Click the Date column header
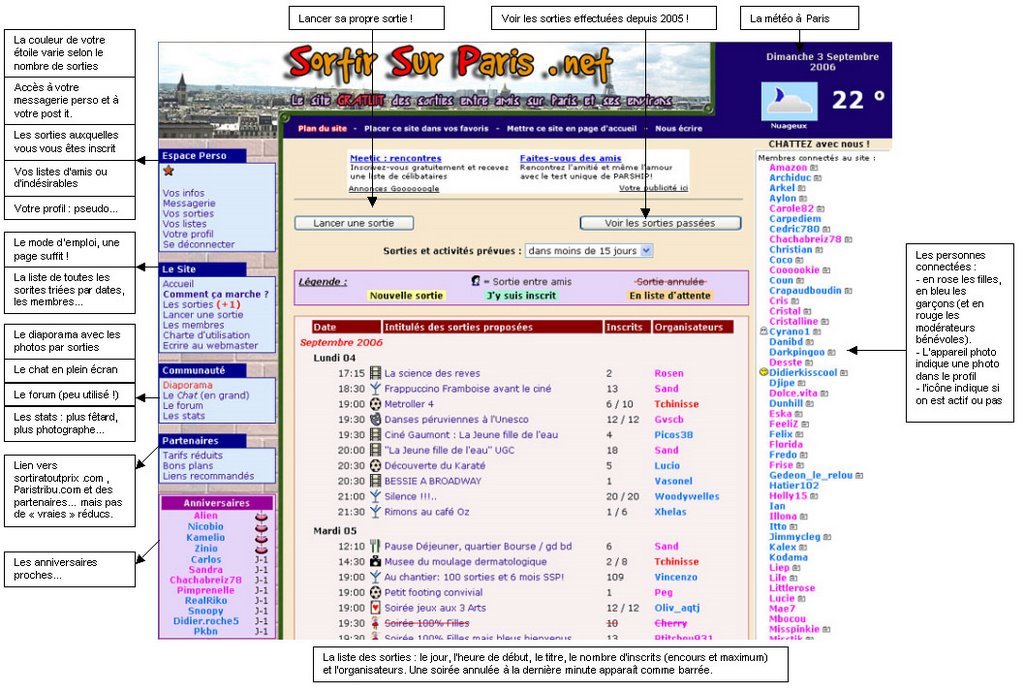The height and width of the screenshot is (693, 1024). click(346, 327)
